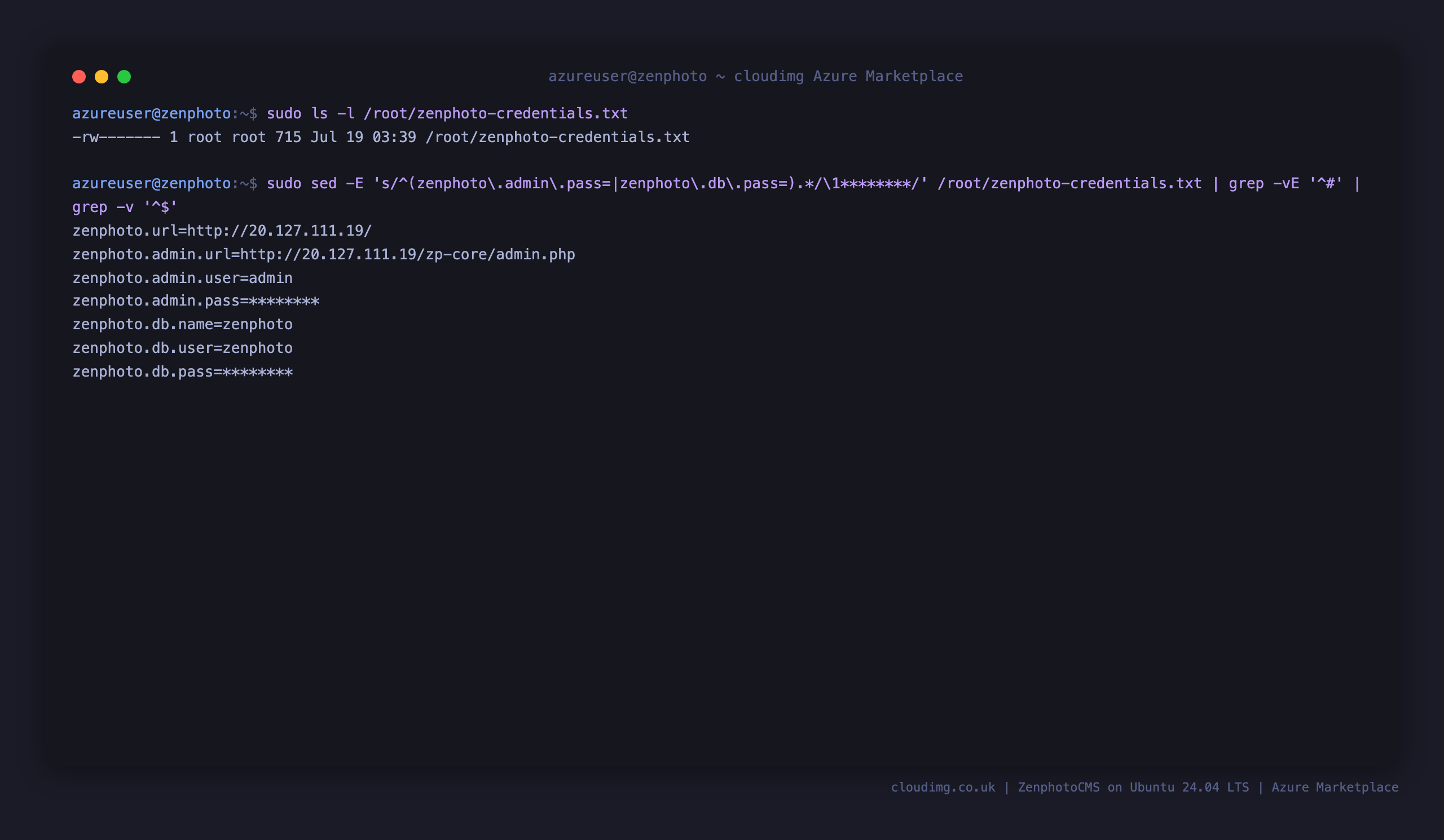The width and height of the screenshot is (1444, 840).
Task: Click the 'zenphoto.url=http://20.127.111.19/' line
Action: coord(222,231)
